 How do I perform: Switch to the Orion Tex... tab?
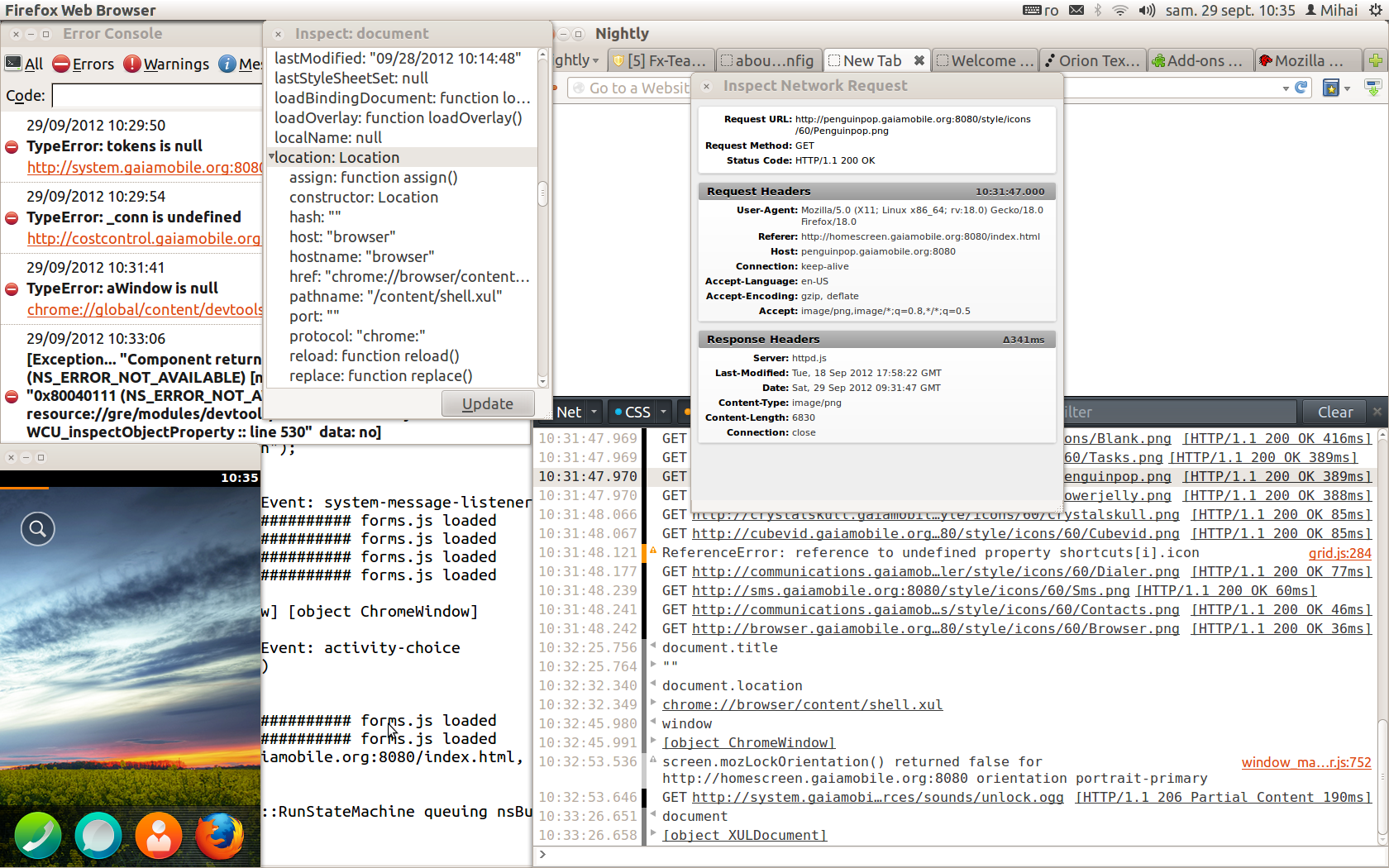coord(1091,60)
